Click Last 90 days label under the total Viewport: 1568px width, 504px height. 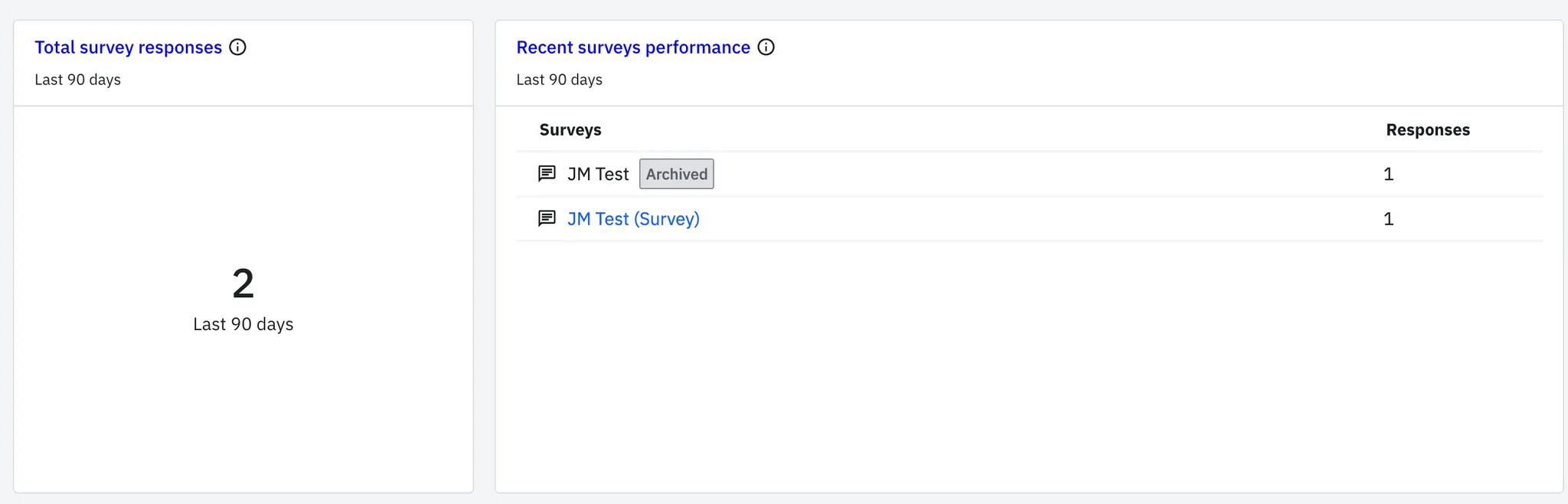click(x=243, y=324)
